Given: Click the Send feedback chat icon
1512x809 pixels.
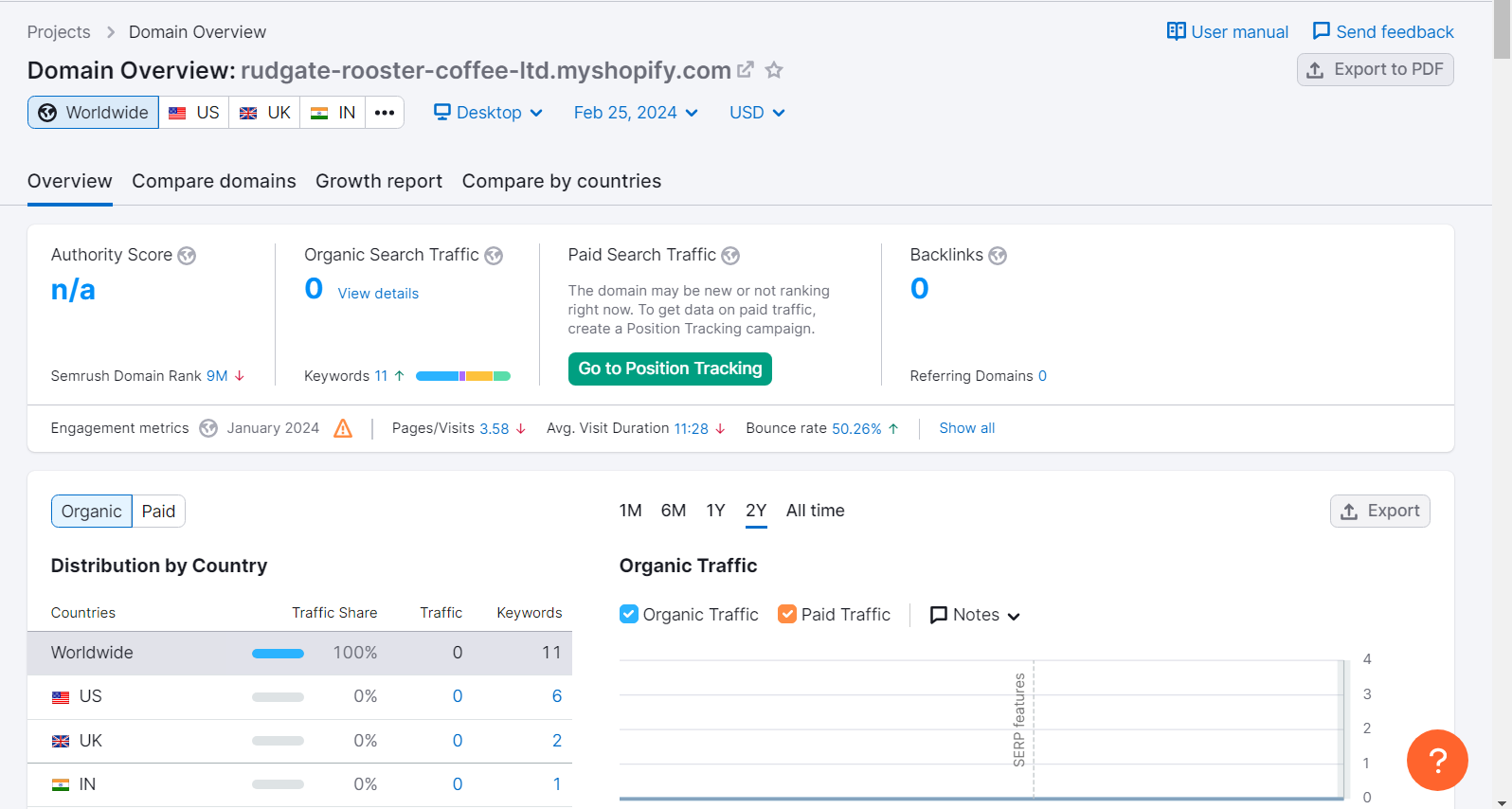Looking at the screenshot, I should point(1321,32).
